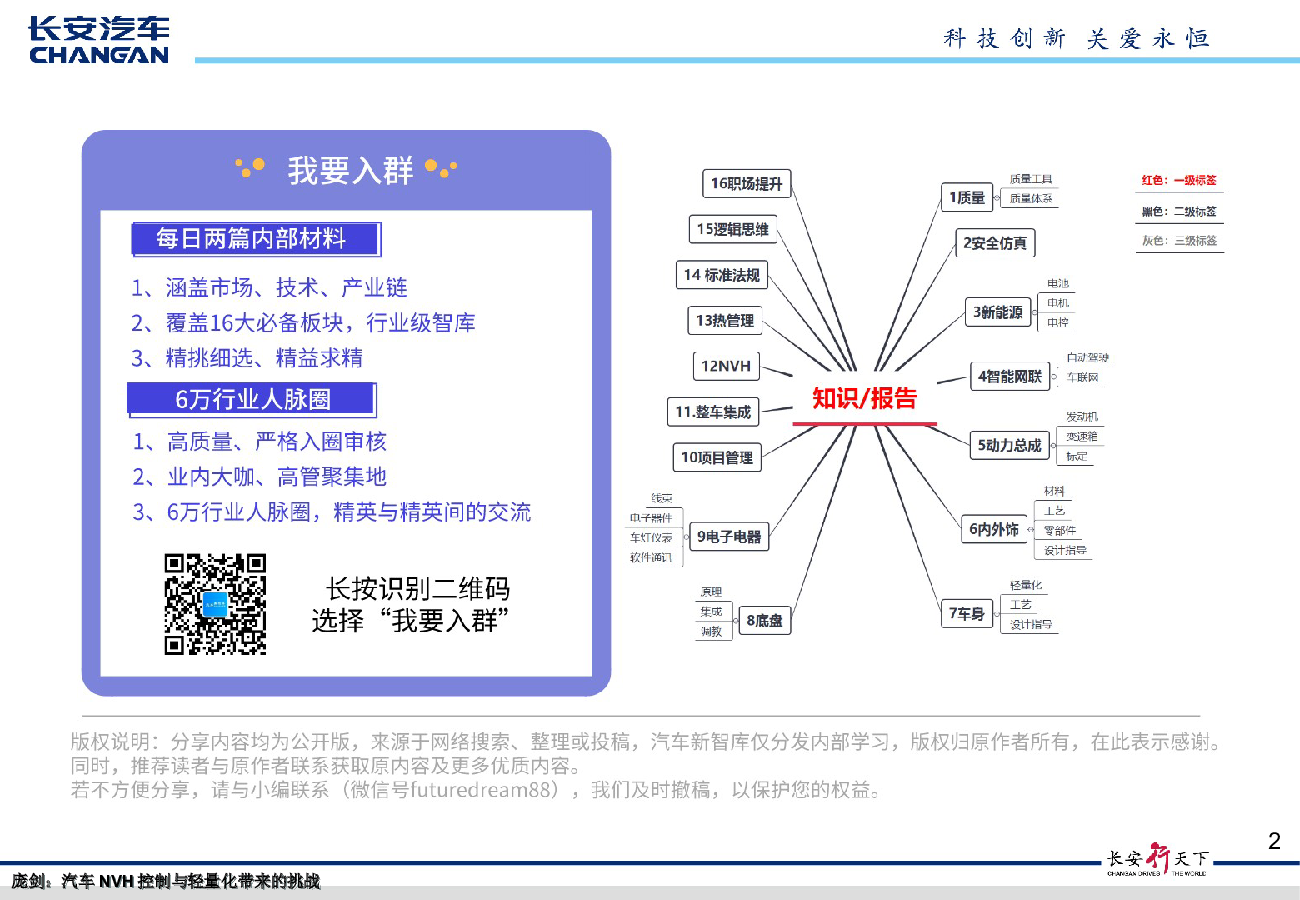Click the 轻量化 sub-node under 7车身
The width and height of the screenshot is (1300, 900).
(x=1026, y=585)
